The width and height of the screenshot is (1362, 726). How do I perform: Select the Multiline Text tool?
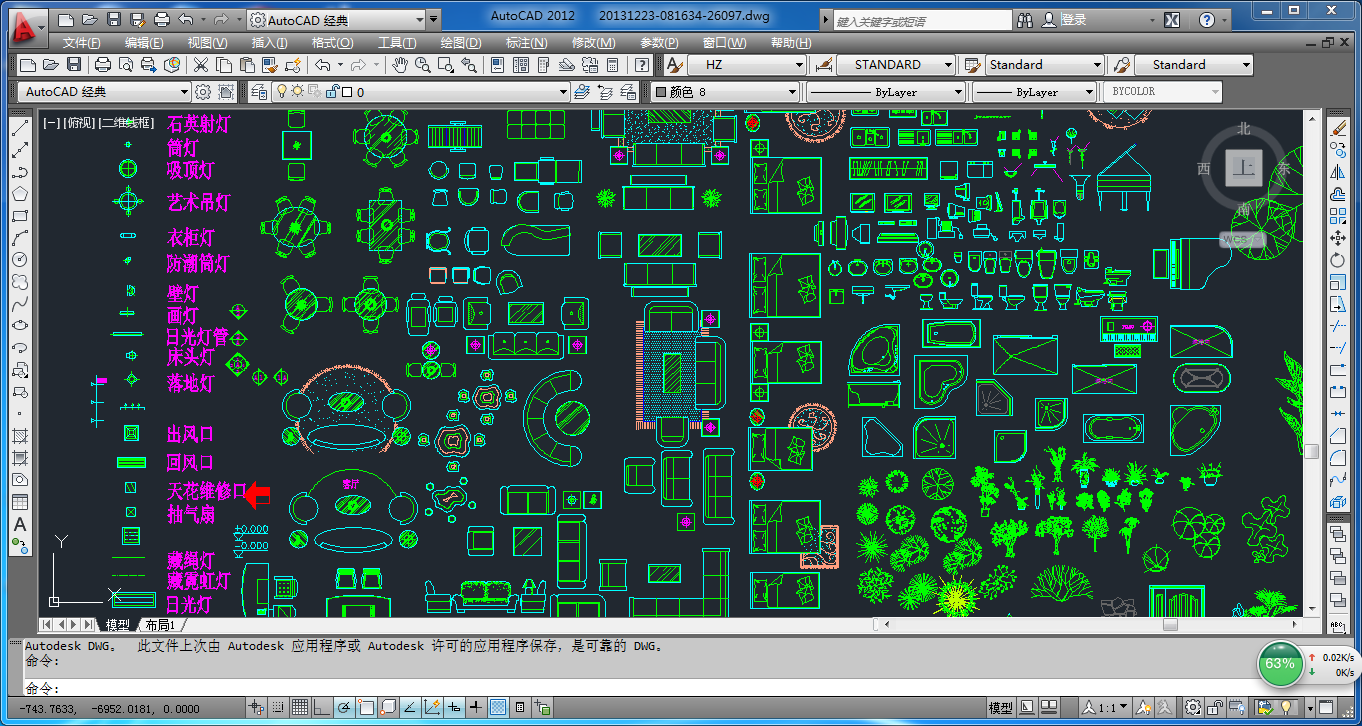click(20, 524)
